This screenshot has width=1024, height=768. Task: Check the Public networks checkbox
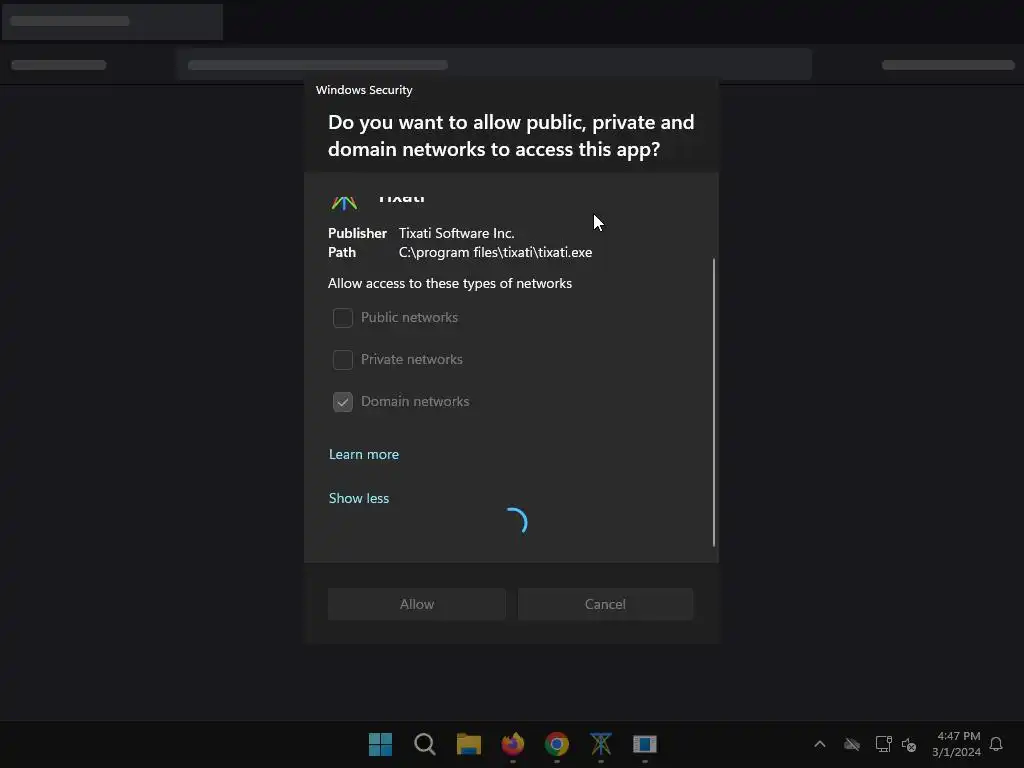(342, 318)
